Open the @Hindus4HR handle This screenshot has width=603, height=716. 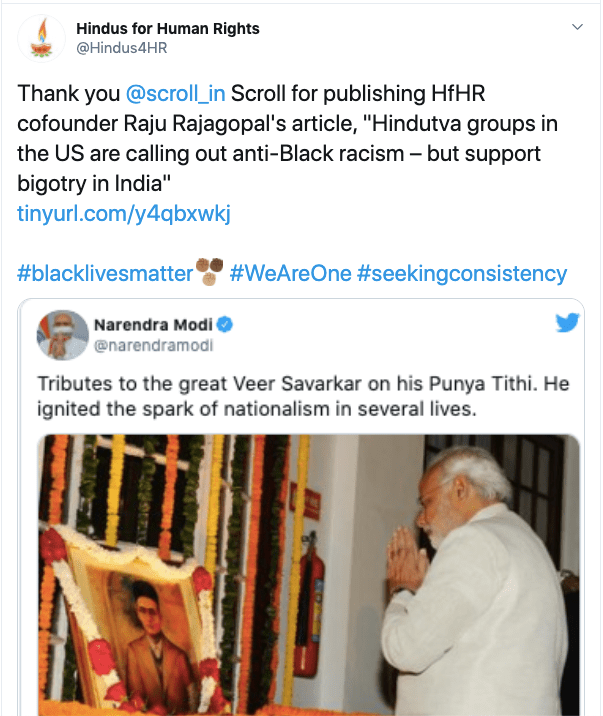tap(122, 48)
